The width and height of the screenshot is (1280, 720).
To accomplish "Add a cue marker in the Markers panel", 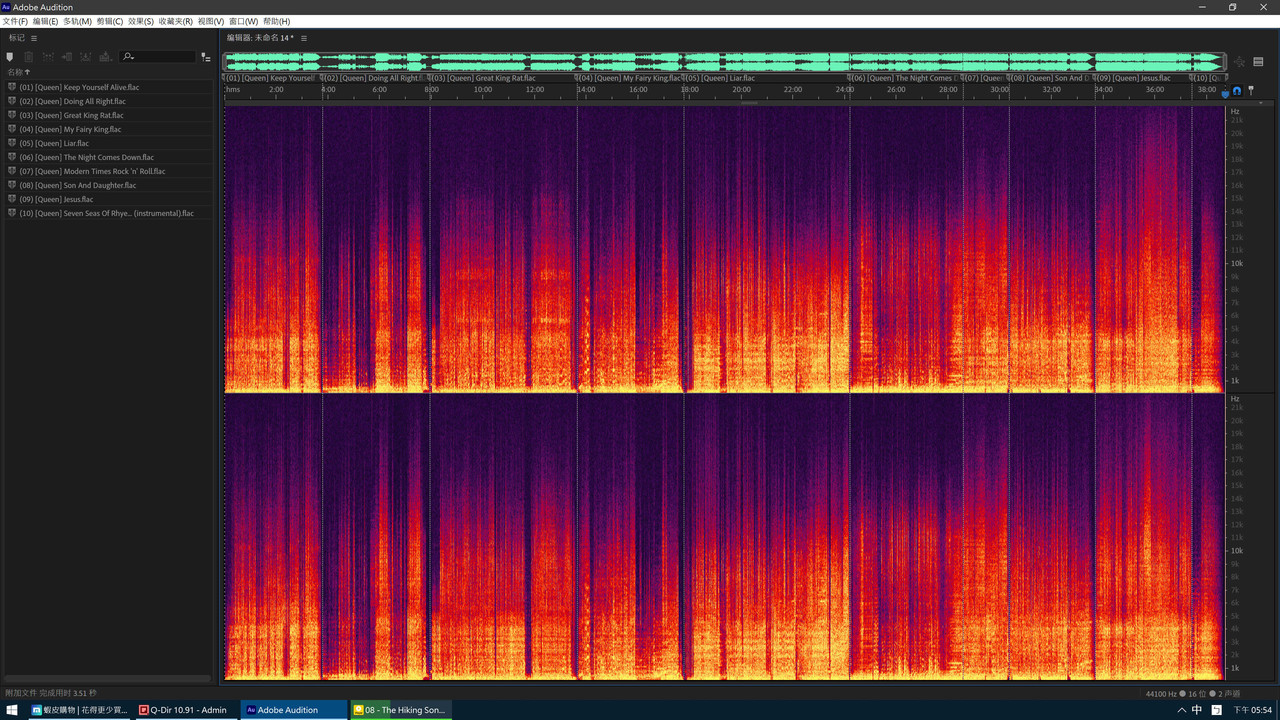I will tap(10, 57).
